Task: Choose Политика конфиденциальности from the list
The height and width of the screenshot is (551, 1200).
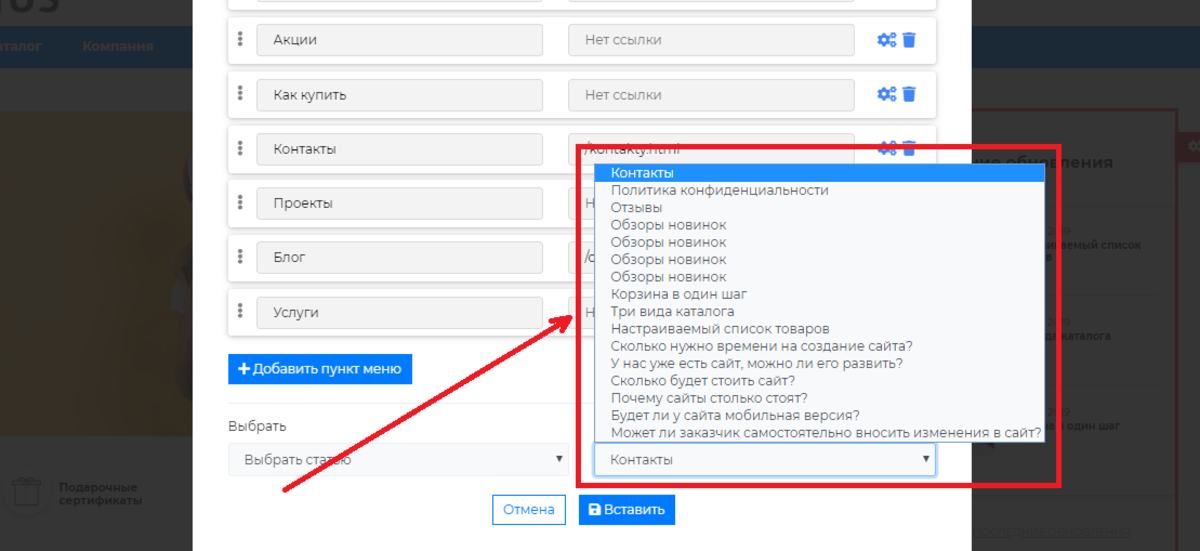Action: tap(719, 190)
